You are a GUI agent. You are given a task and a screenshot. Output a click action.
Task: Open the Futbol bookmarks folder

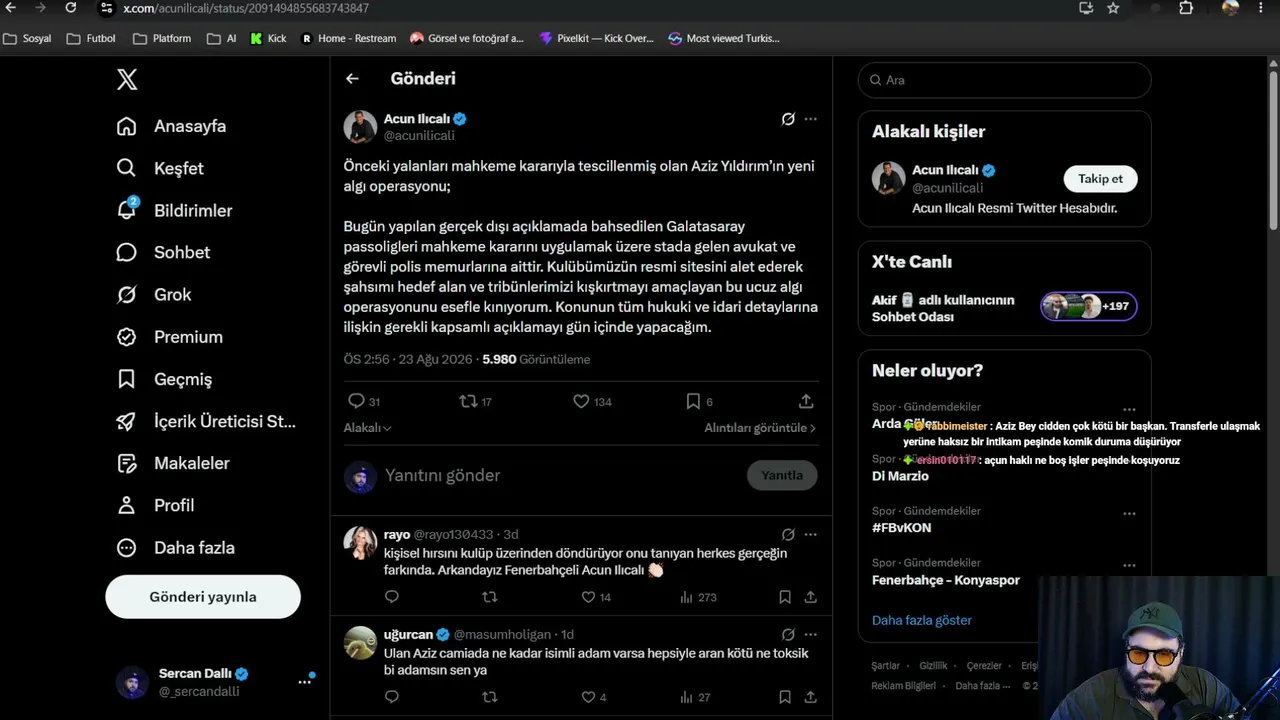91,39
